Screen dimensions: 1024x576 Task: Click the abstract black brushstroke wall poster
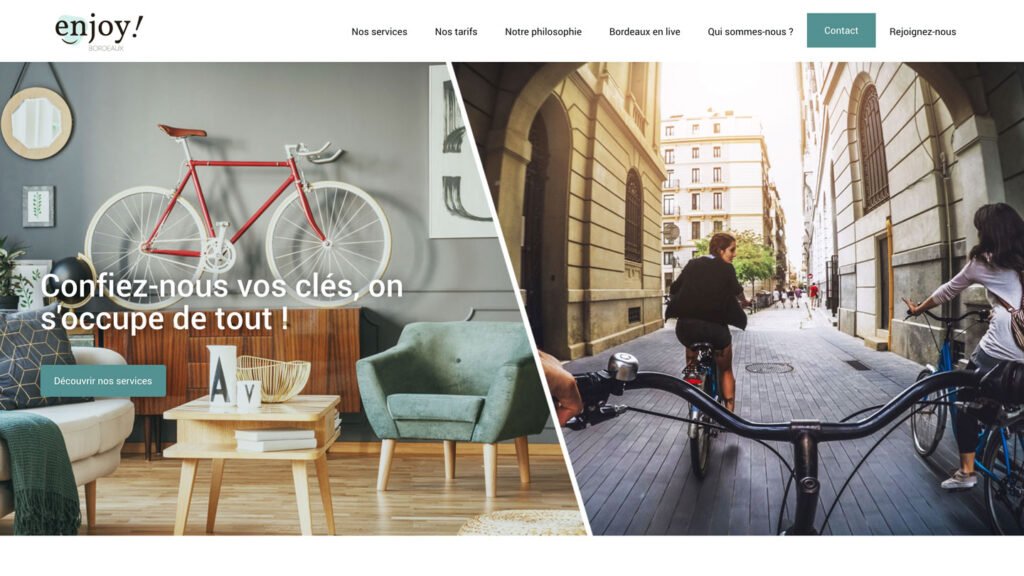coord(457,152)
